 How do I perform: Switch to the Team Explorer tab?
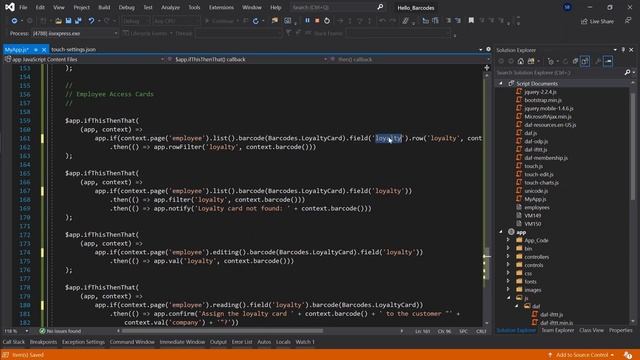[558, 330]
